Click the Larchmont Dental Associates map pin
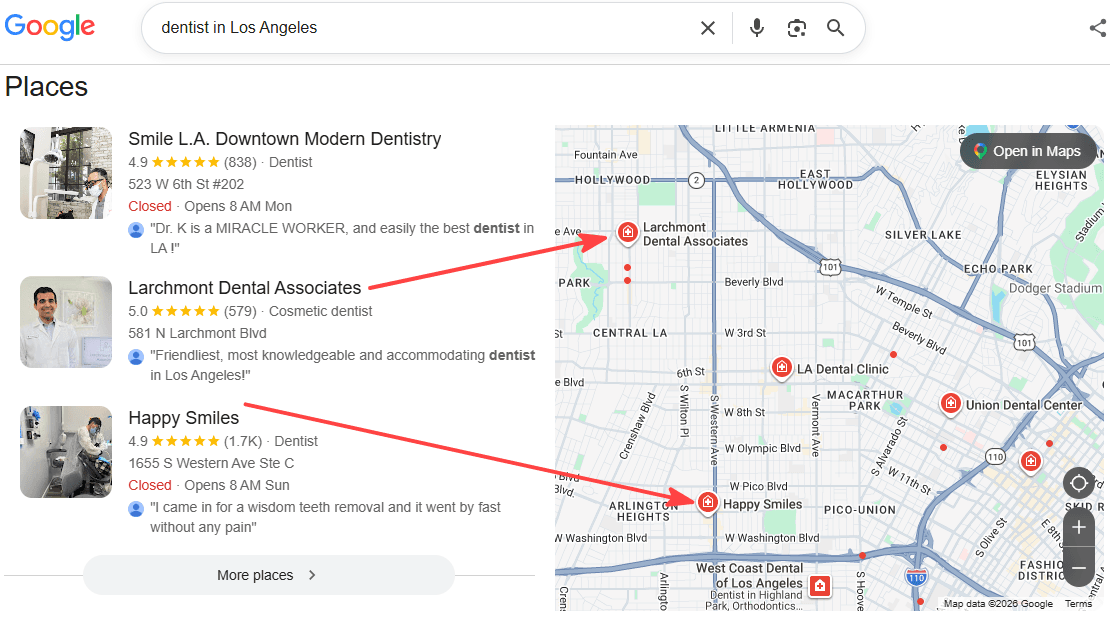Screen dimensions: 1110x626 tap(627, 232)
